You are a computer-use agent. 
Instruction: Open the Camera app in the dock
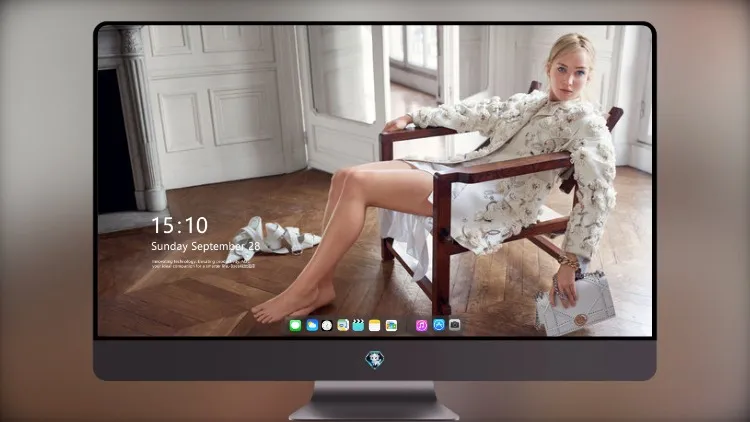[x=455, y=325]
